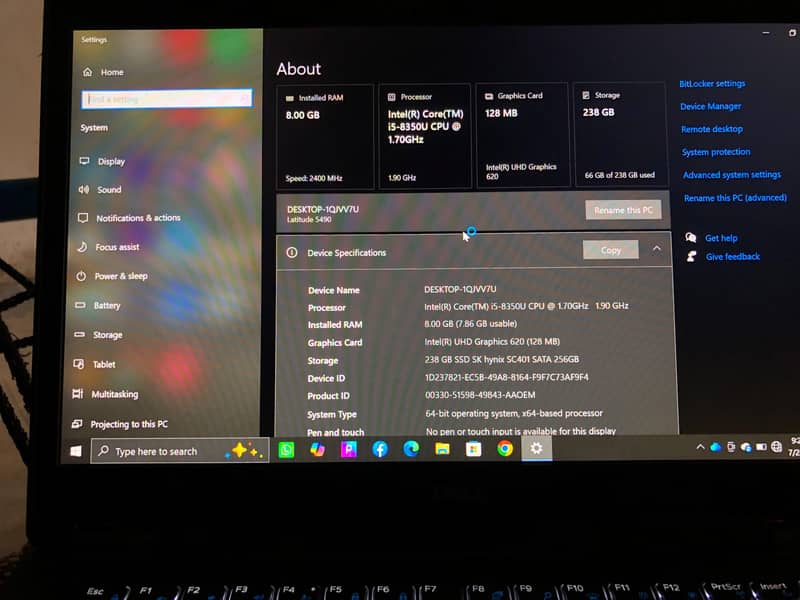800x600 pixels.
Task: Click the 64-bit operating system value
Action: pyautogui.click(x=514, y=413)
